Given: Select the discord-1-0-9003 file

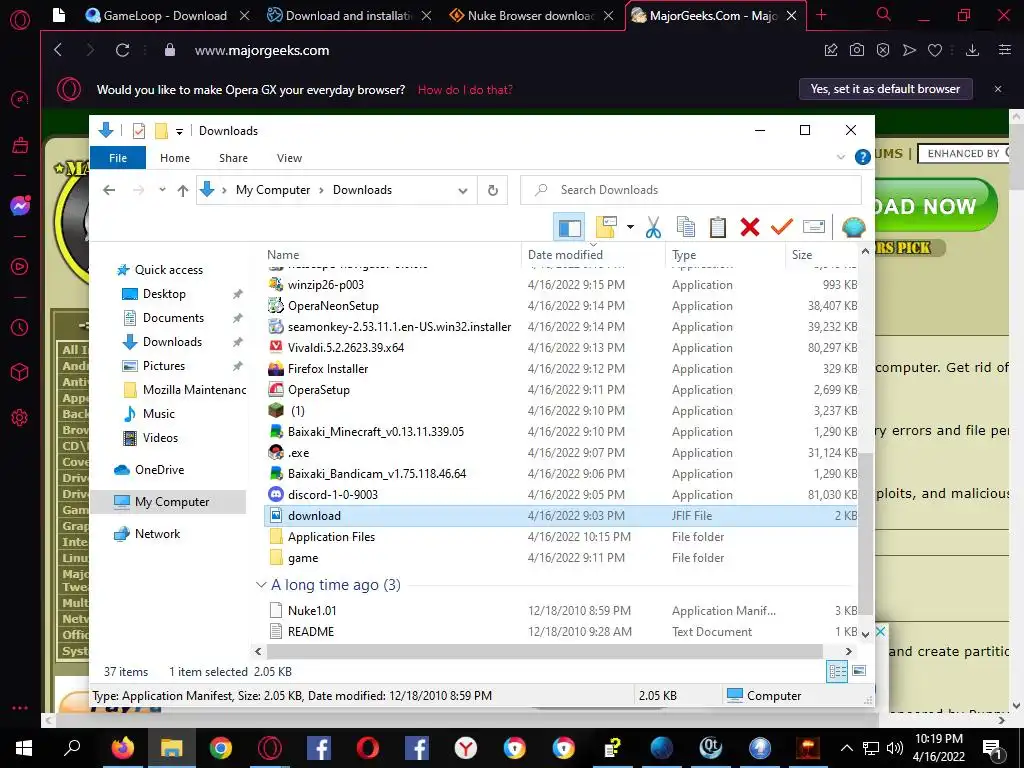Looking at the screenshot, I should 333,494.
